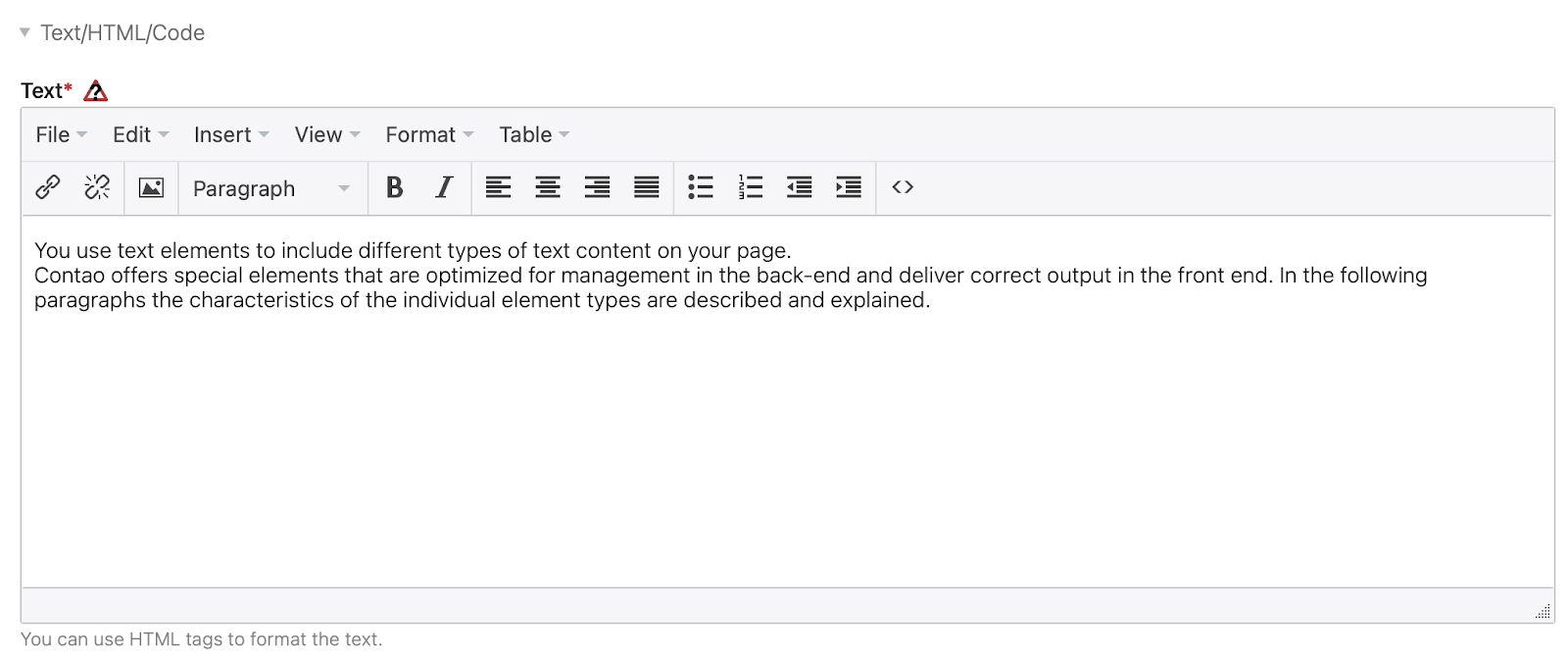Open the insert image dialog
1568x658 pixels.
151,187
